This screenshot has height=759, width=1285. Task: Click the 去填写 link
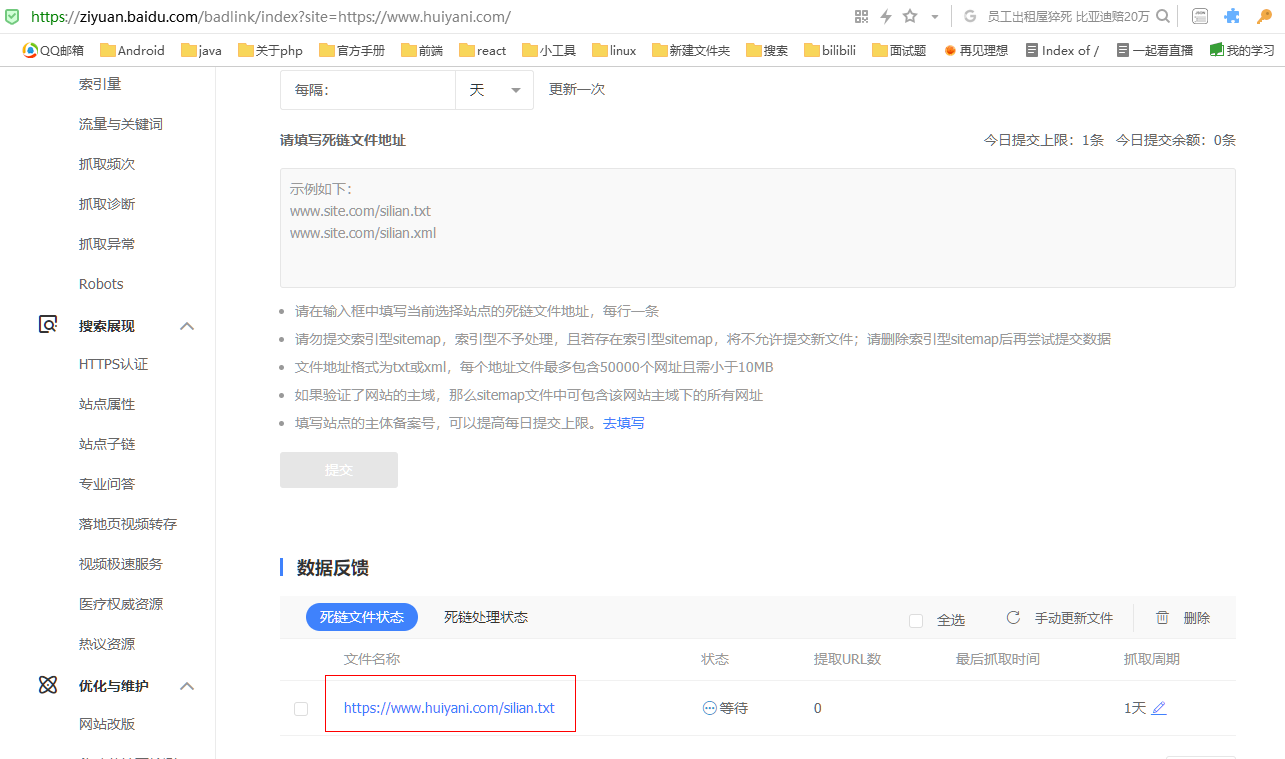(x=624, y=423)
